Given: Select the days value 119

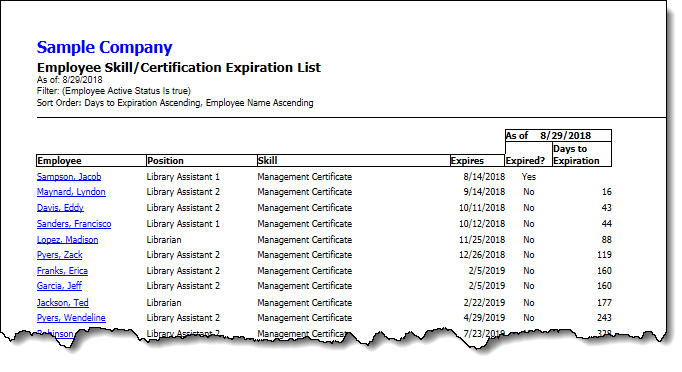Looking at the screenshot, I should (x=604, y=255).
